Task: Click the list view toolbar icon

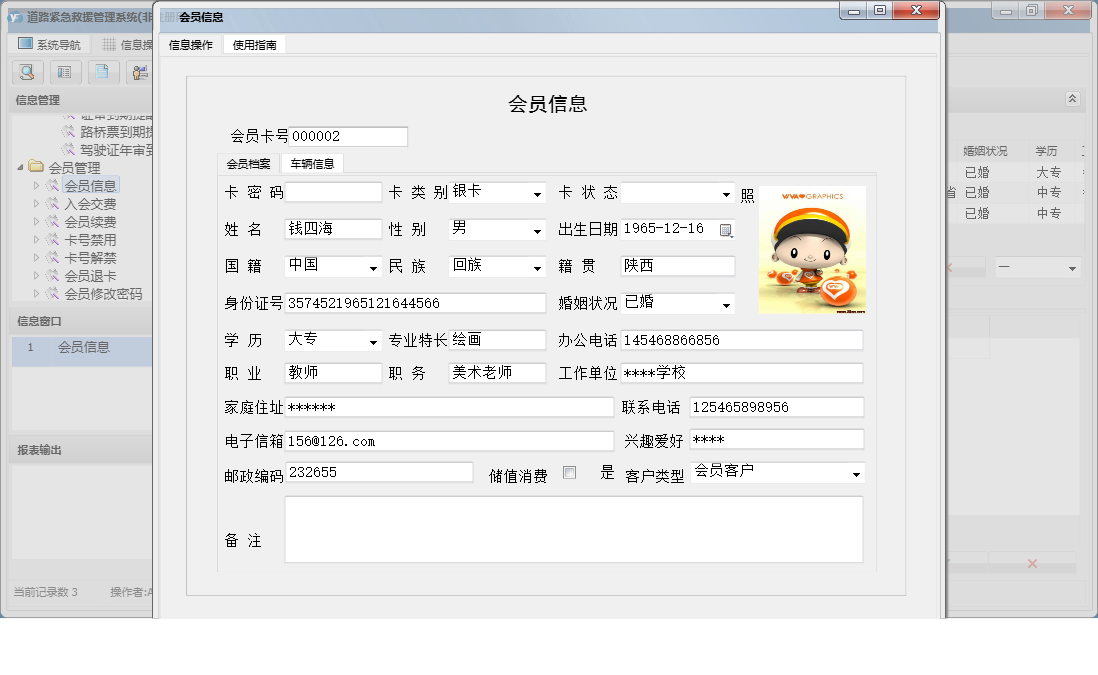Action: click(64, 72)
